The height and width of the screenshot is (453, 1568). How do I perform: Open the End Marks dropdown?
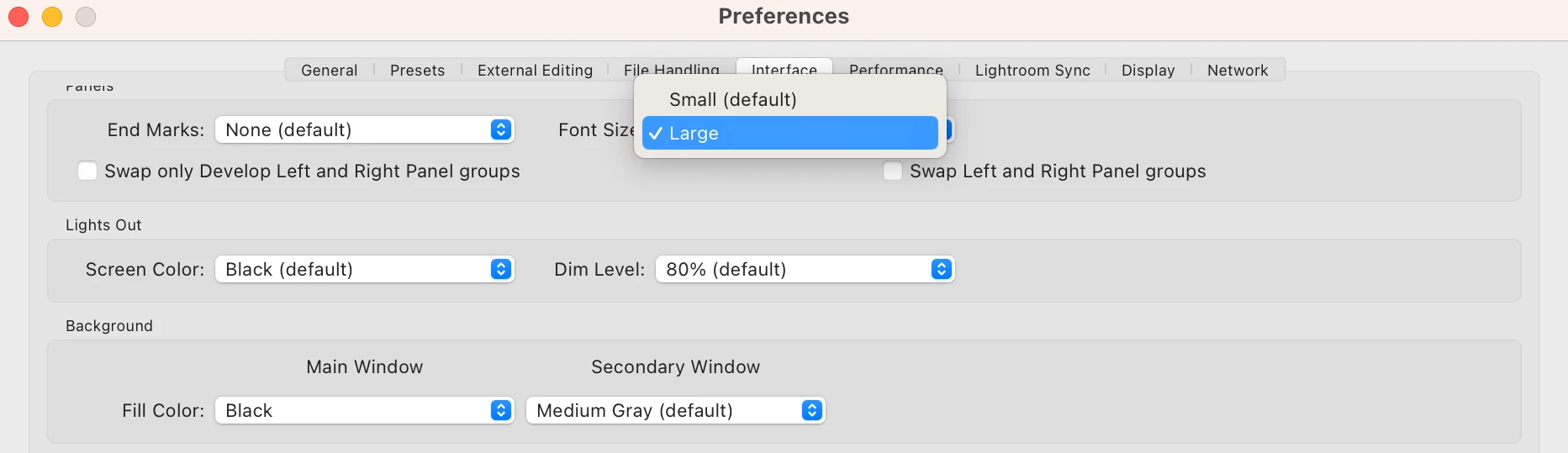pos(364,130)
